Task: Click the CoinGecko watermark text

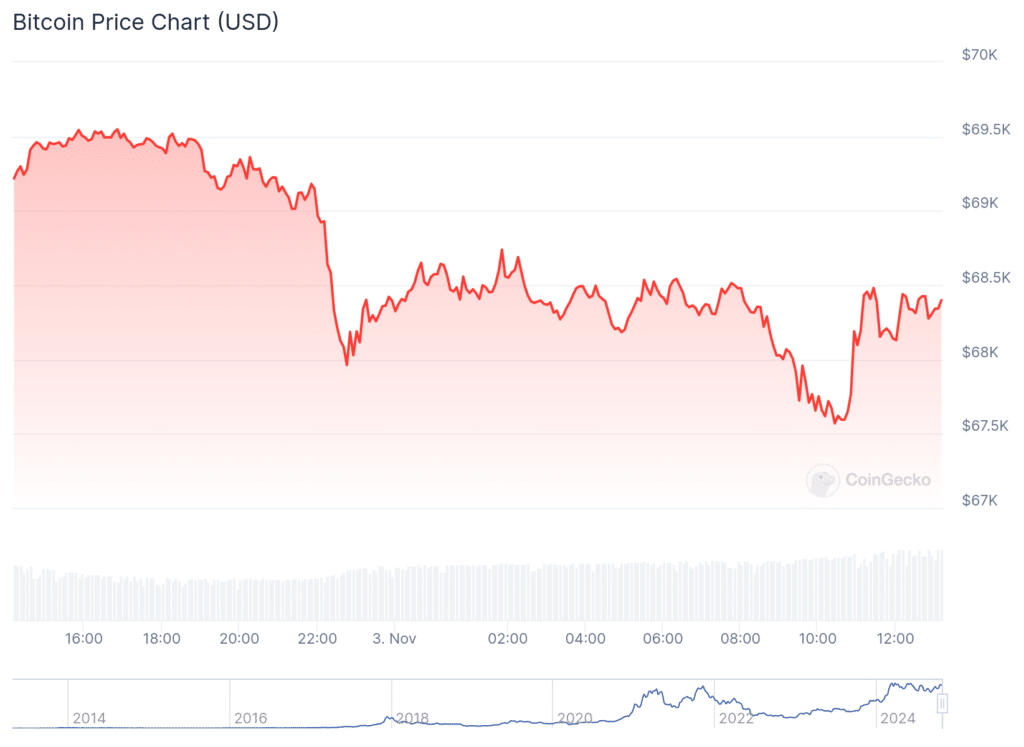Action: (887, 480)
